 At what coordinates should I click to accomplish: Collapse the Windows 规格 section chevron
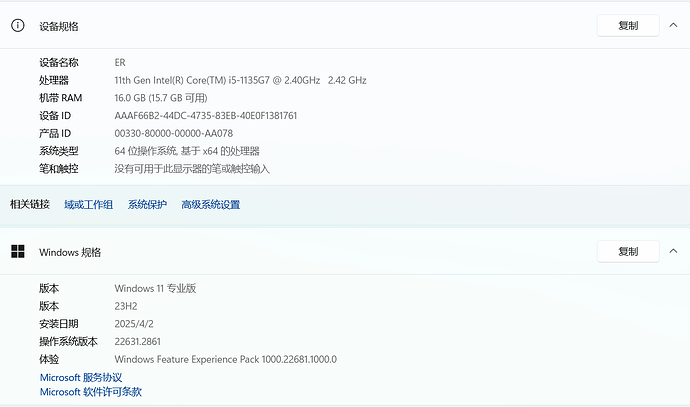click(x=673, y=251)
